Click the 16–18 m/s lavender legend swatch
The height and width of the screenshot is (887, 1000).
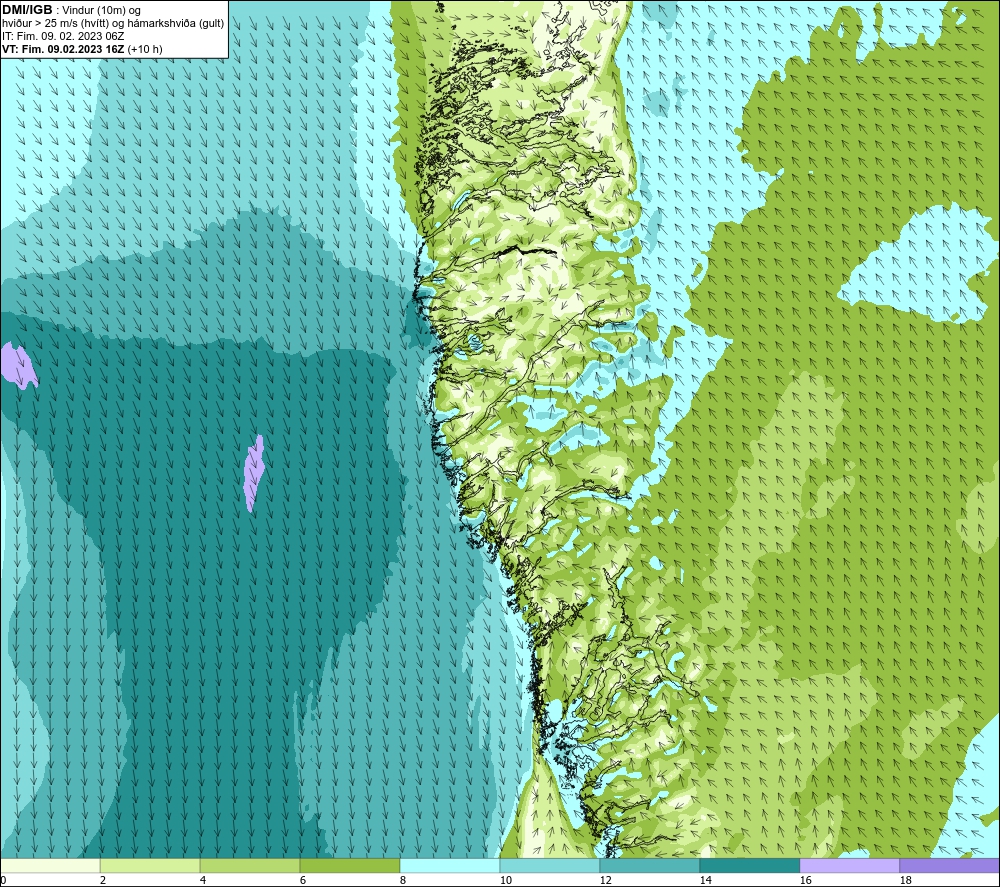(849, 865)
